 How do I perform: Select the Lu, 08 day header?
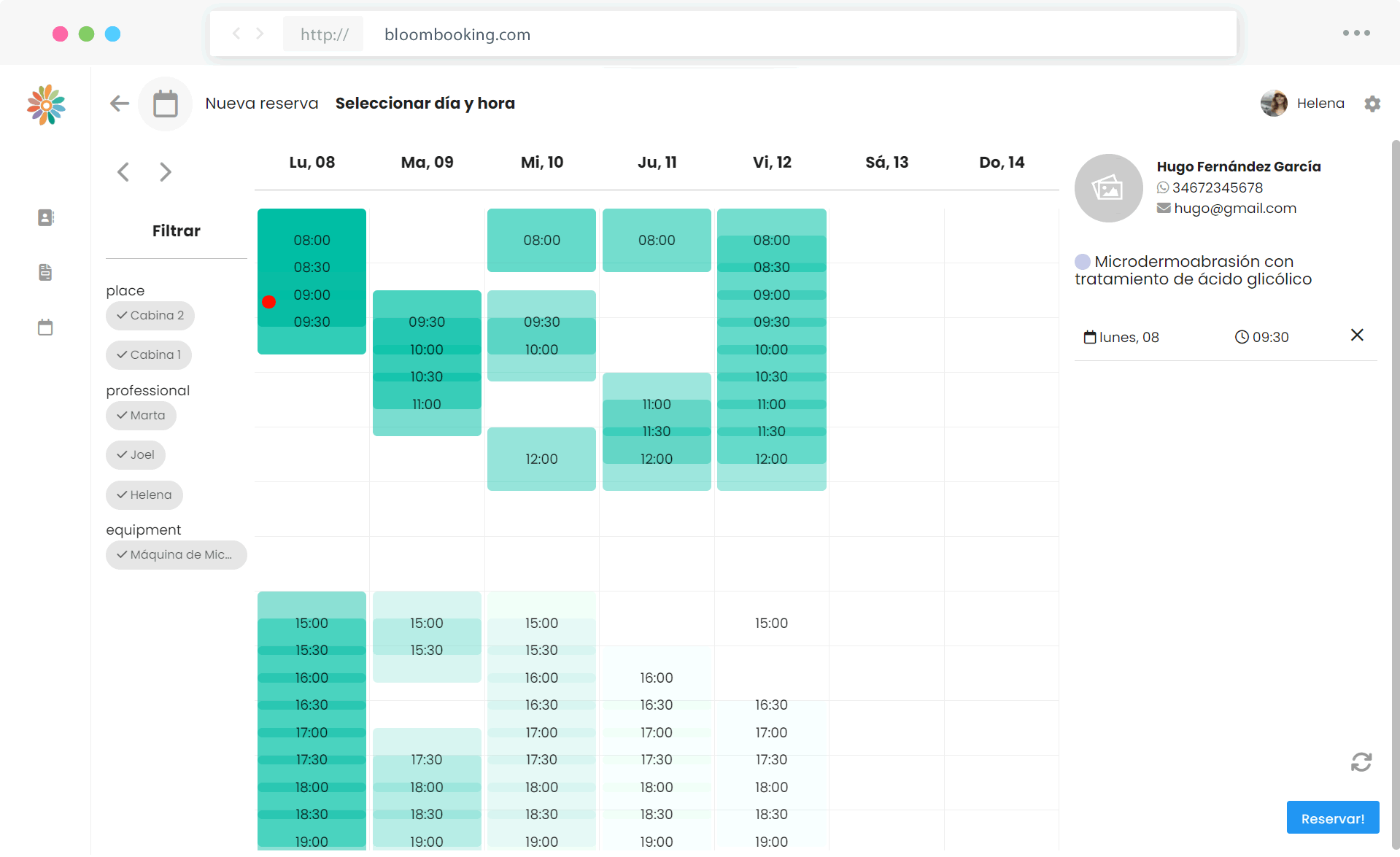coord(312,162)
